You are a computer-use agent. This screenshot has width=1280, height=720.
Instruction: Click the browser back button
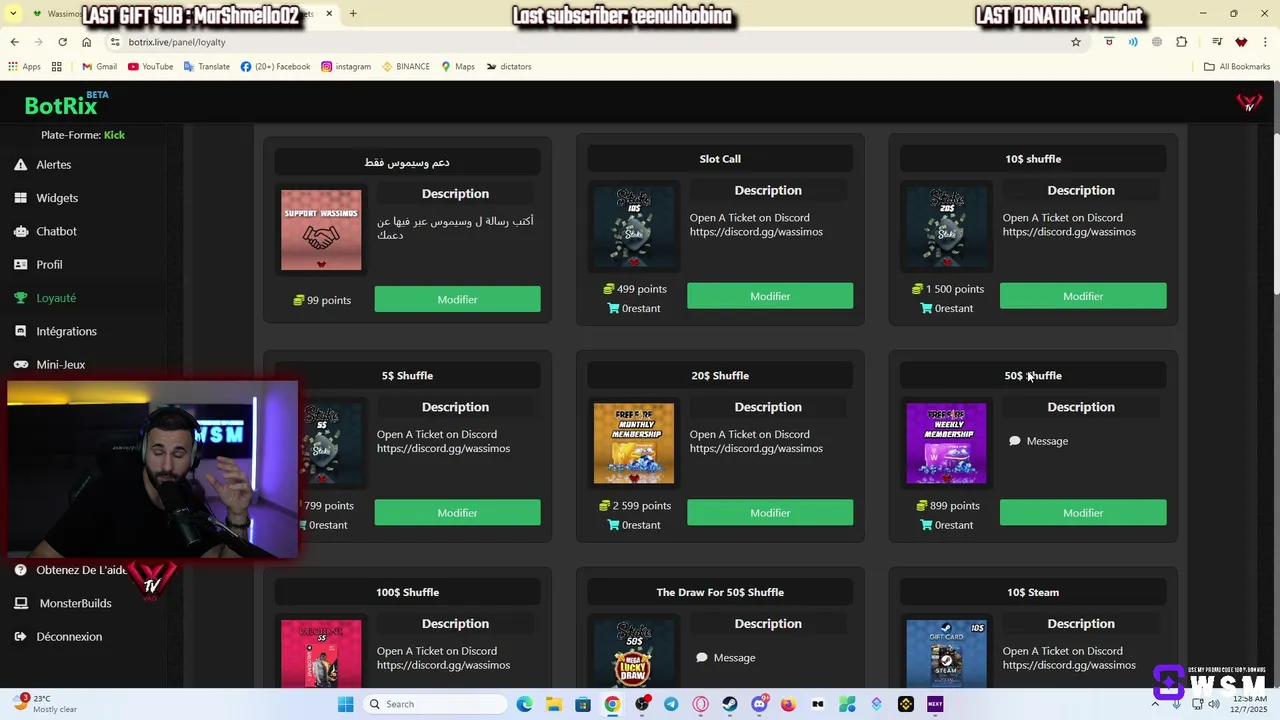(14, 42)
